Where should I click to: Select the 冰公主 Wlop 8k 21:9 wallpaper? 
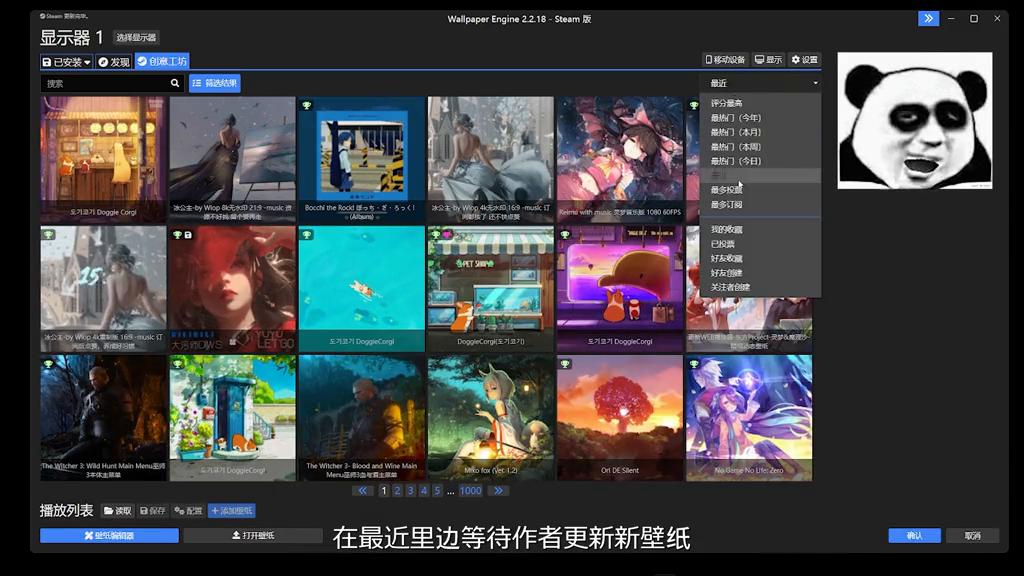pos(232,160)
